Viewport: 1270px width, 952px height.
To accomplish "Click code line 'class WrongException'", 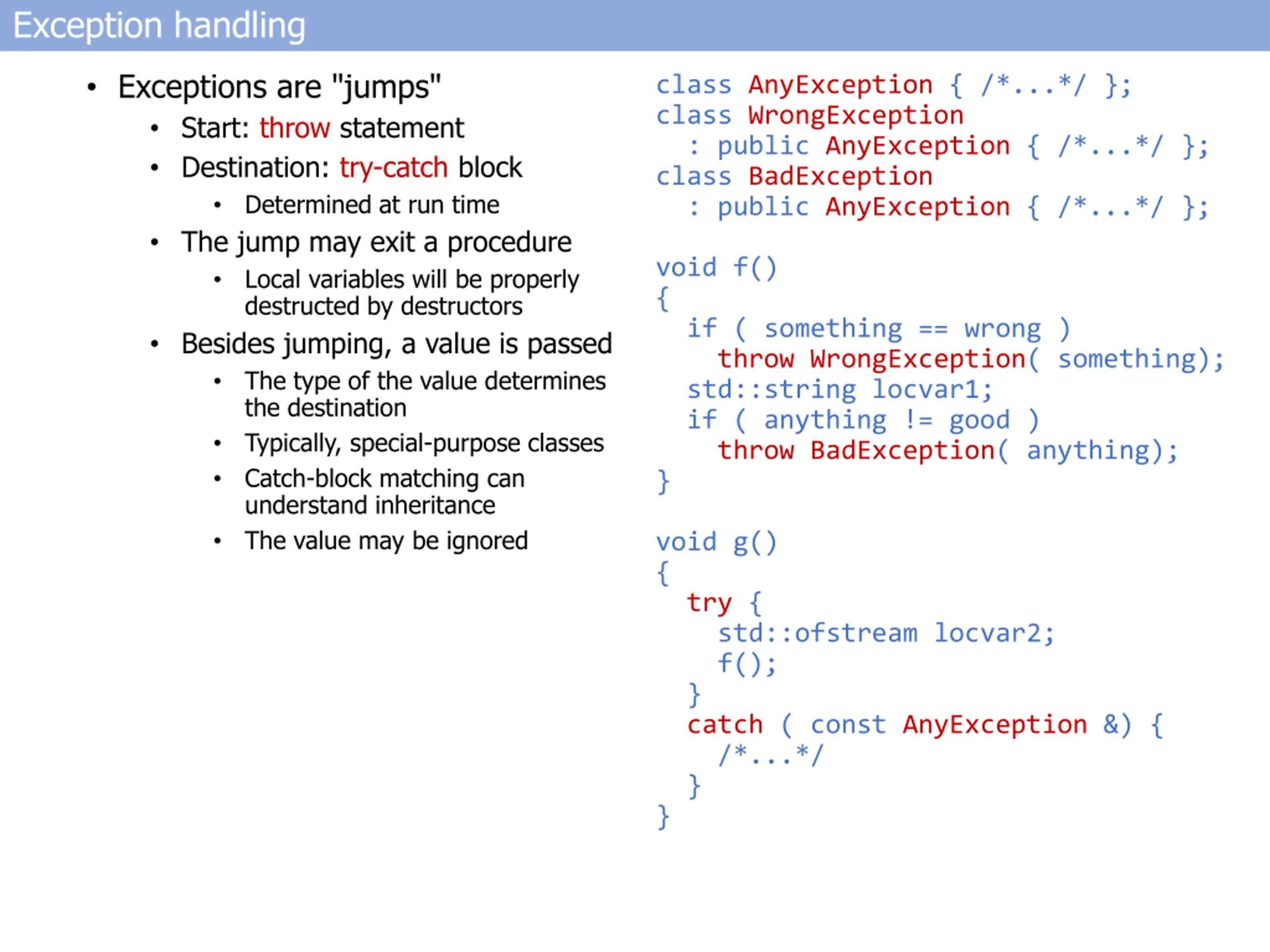I will (x=810, y=117).
